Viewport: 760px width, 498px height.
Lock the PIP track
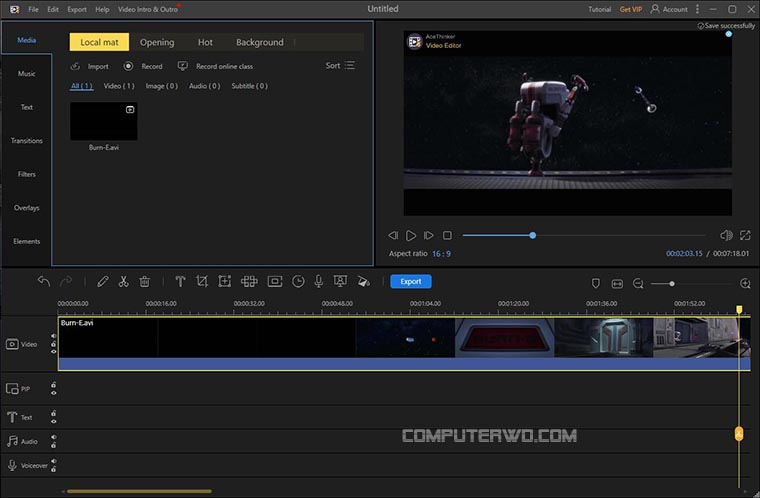click(x=54, y=385)
